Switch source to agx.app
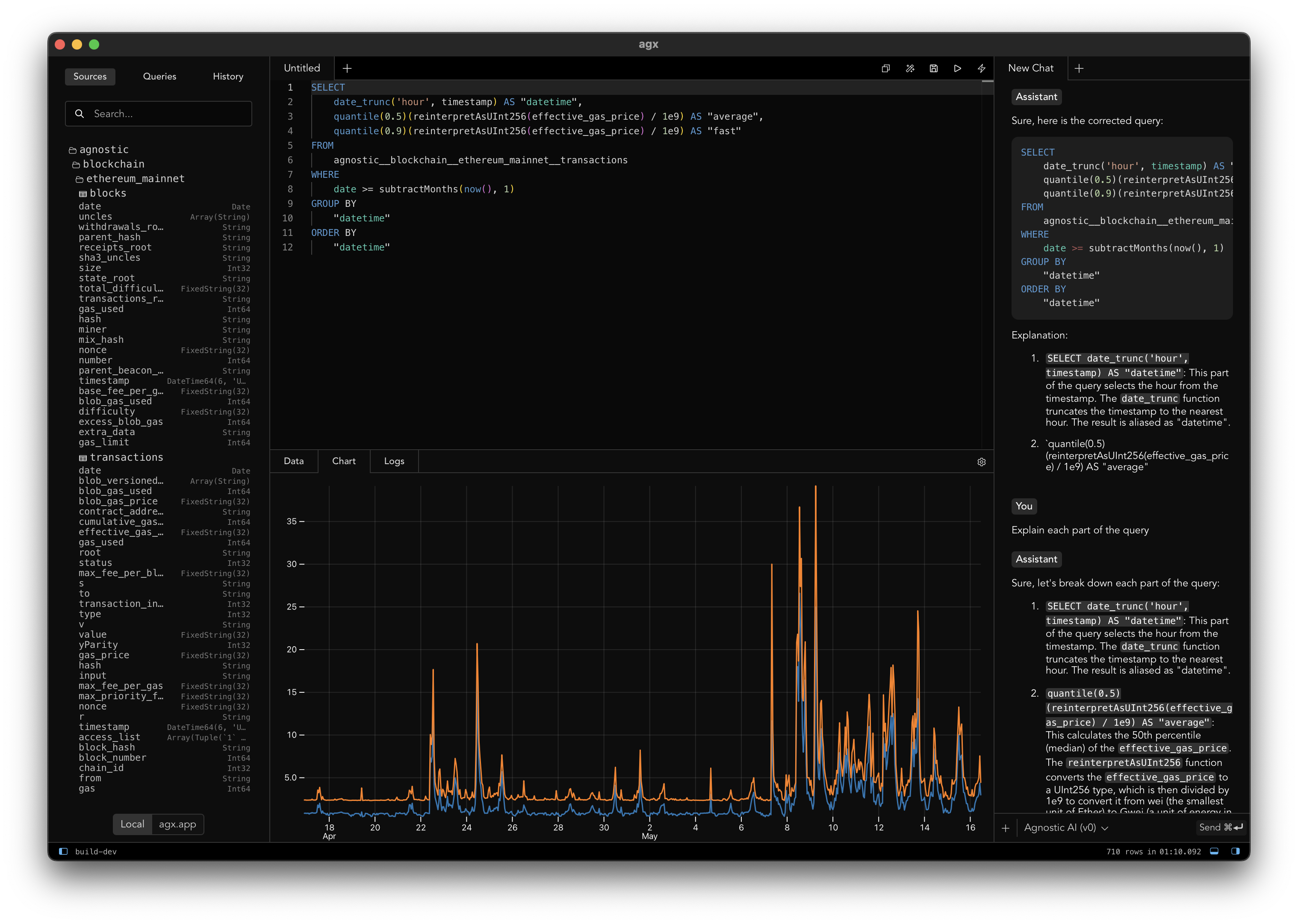 177,824
